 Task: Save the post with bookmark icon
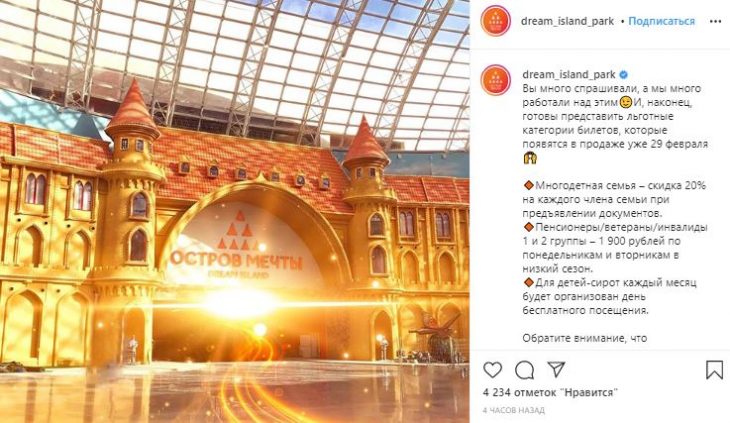[x=714, y=370]
